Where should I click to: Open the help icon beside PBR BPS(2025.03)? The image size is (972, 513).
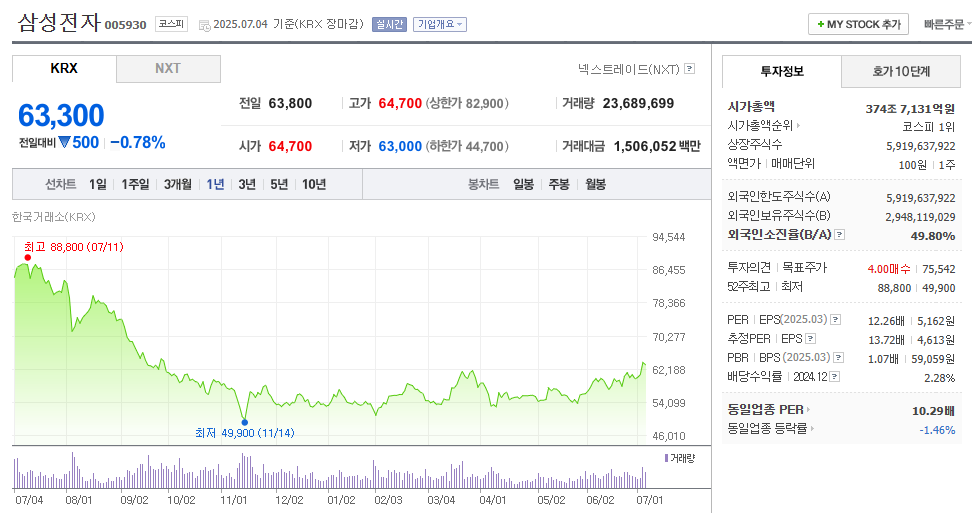(x=838, y=357)
